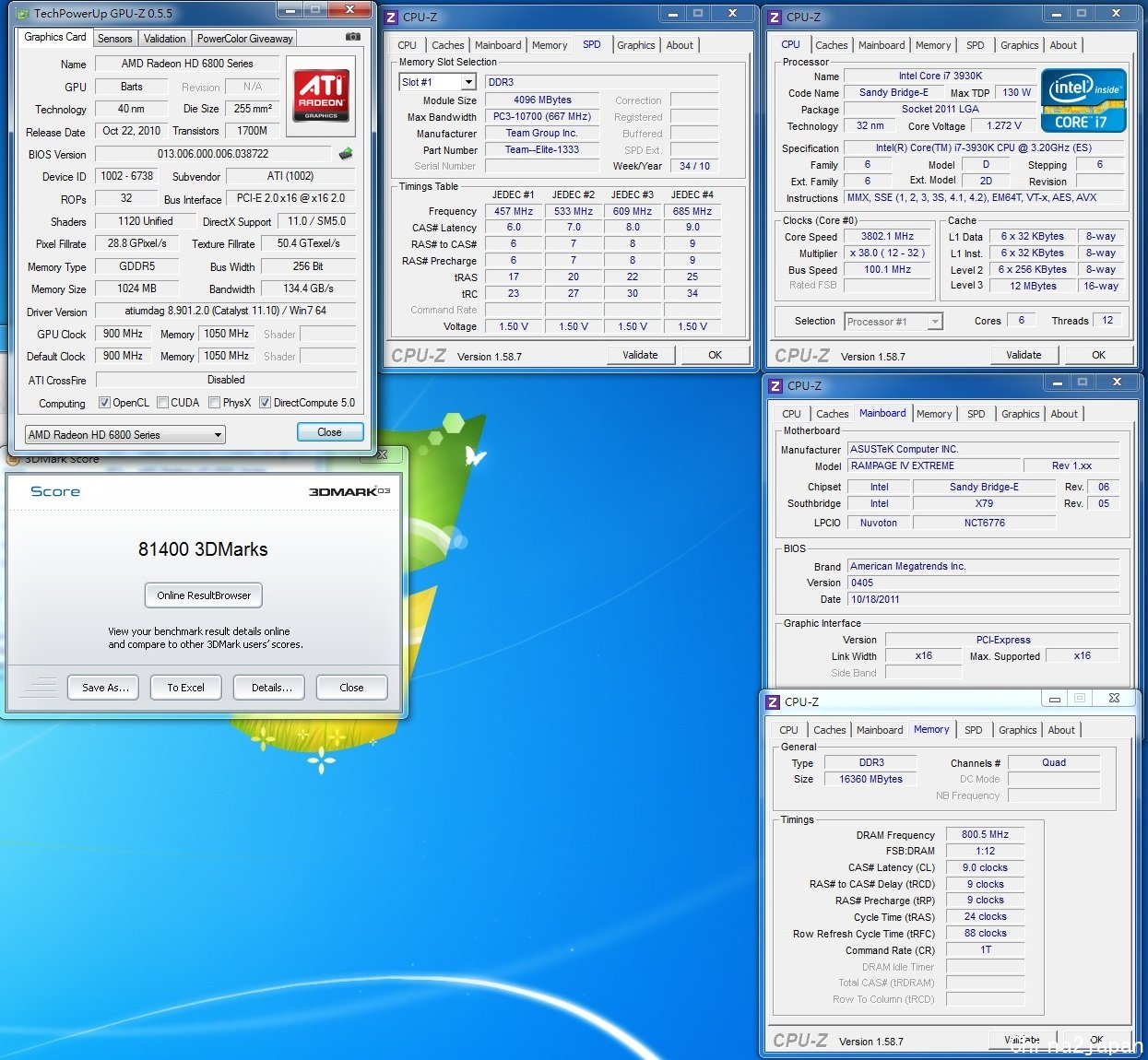The image size is (1148, 1060).
Task: Click the ATI Radeon logo in GPU-Z
Action: coord(321,96)
